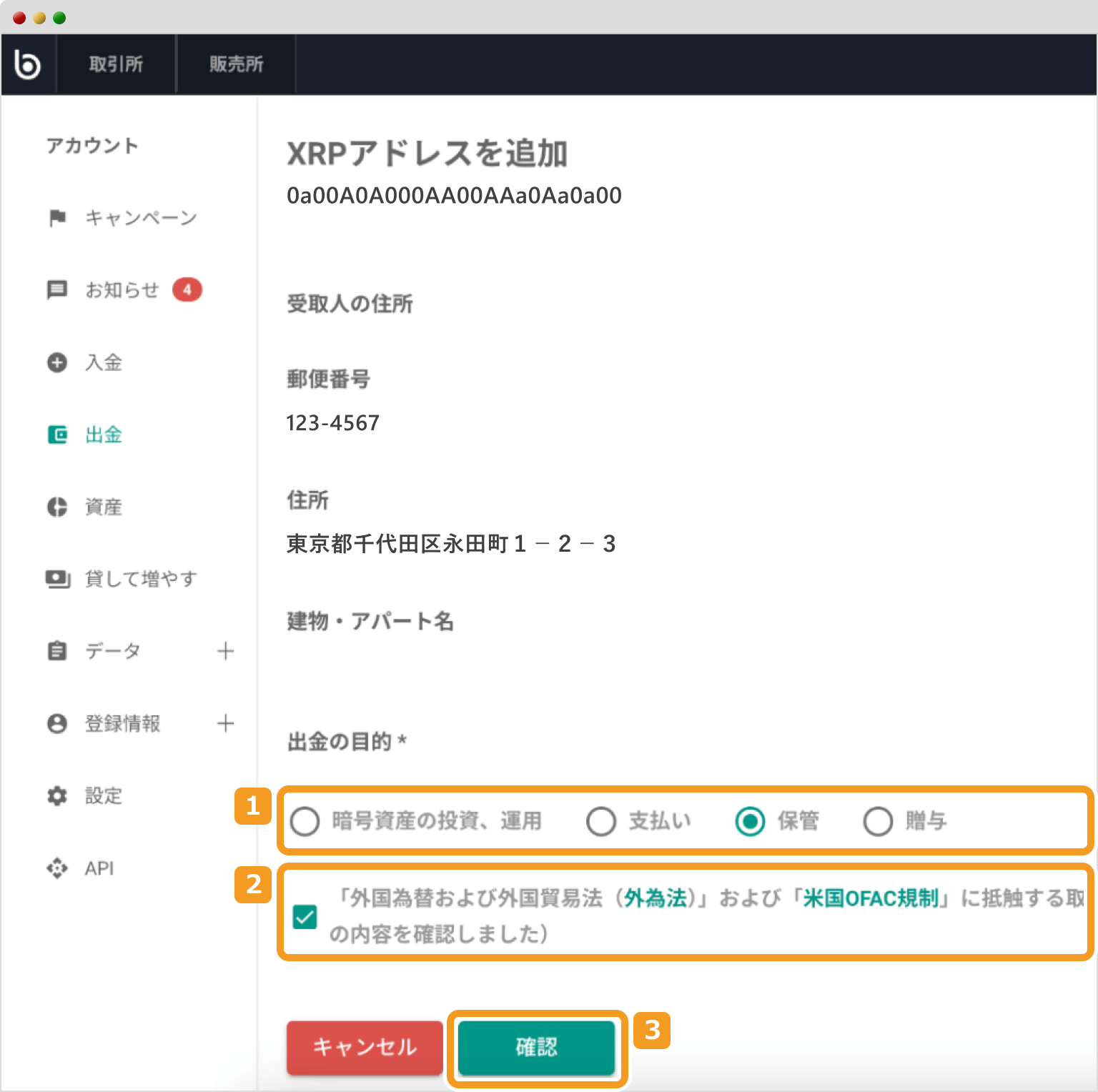Expand the 登録情報 menu plus sign
Image resolution: width=1098 pixels, height=1092 pixels.
tap(225, 723)
